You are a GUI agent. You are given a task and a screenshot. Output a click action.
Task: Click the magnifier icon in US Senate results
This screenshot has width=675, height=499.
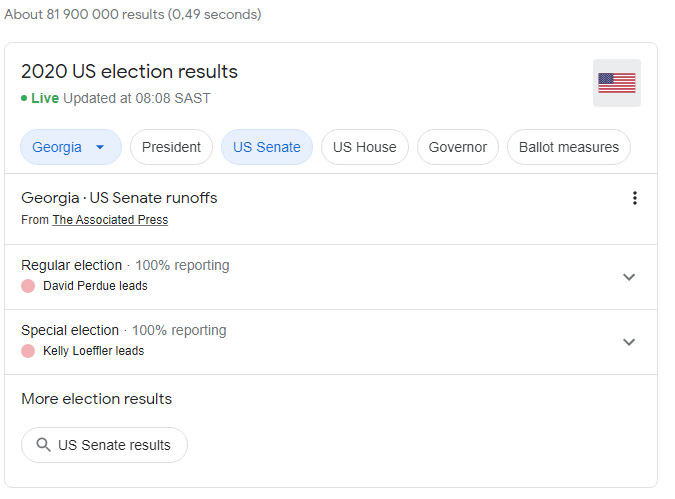tap(43, 445)
